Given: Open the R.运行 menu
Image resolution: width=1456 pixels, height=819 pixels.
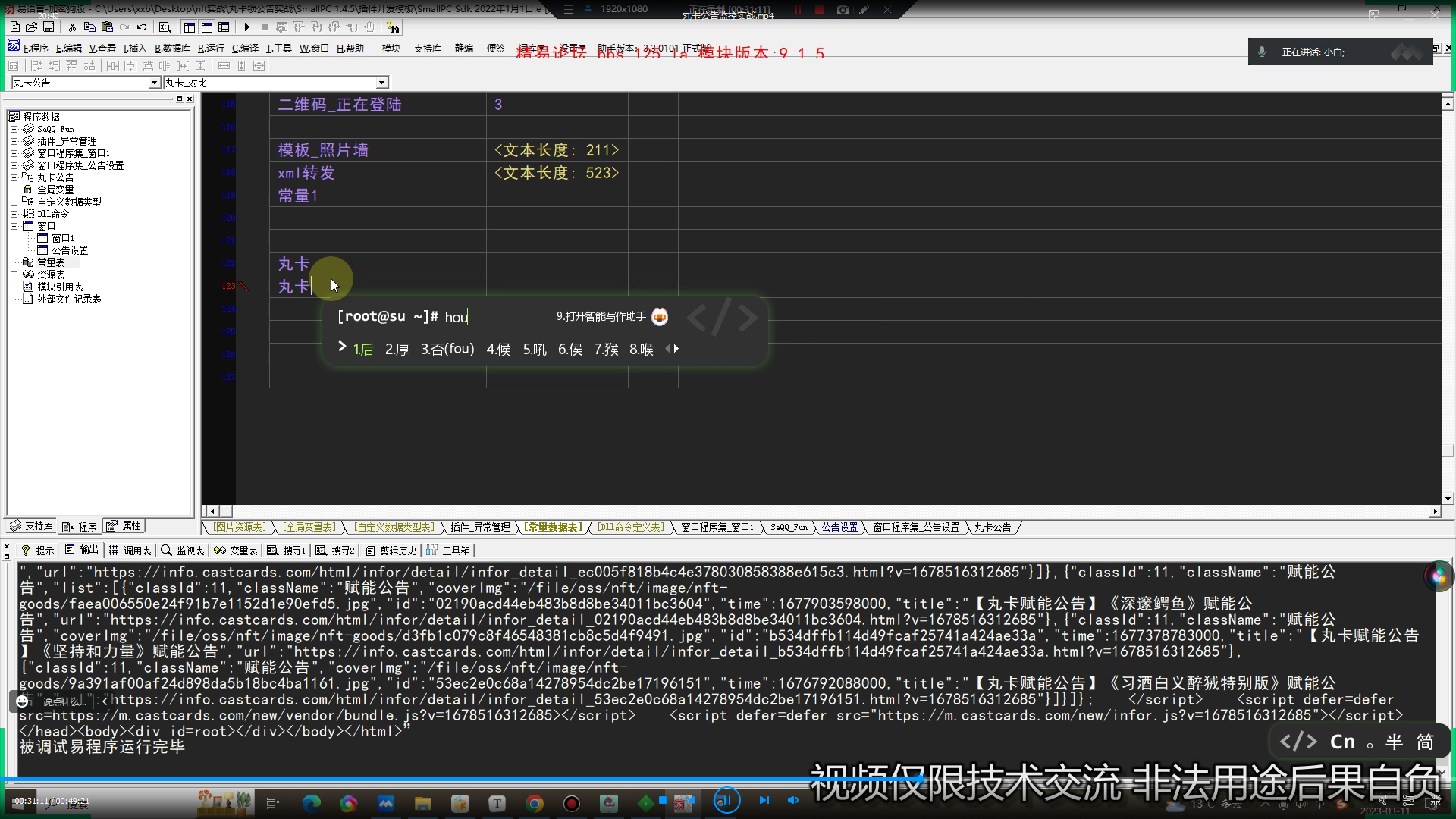Looking at the screenshot, I should pos(211,48).
